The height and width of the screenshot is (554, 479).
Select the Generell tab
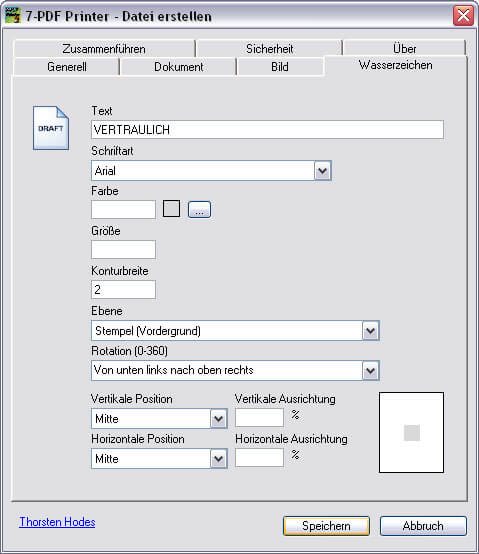tap(66, 67)
